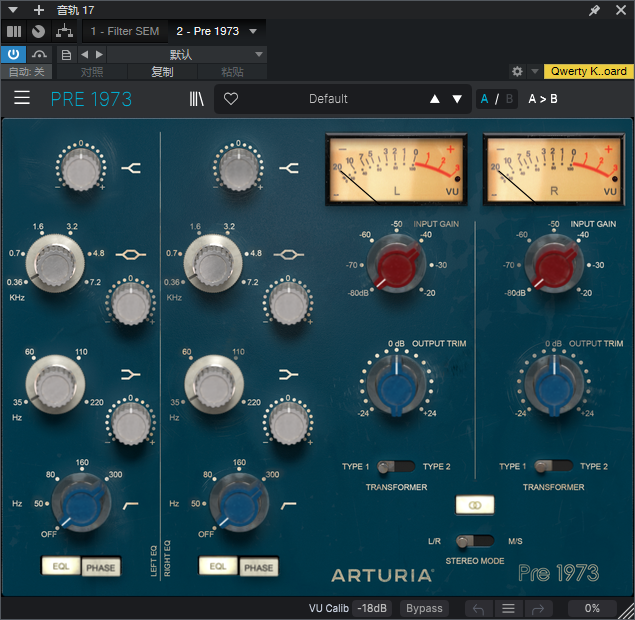Click right EQ high shelf icon
The image size is (635, 620).
(x=289, y=168)
